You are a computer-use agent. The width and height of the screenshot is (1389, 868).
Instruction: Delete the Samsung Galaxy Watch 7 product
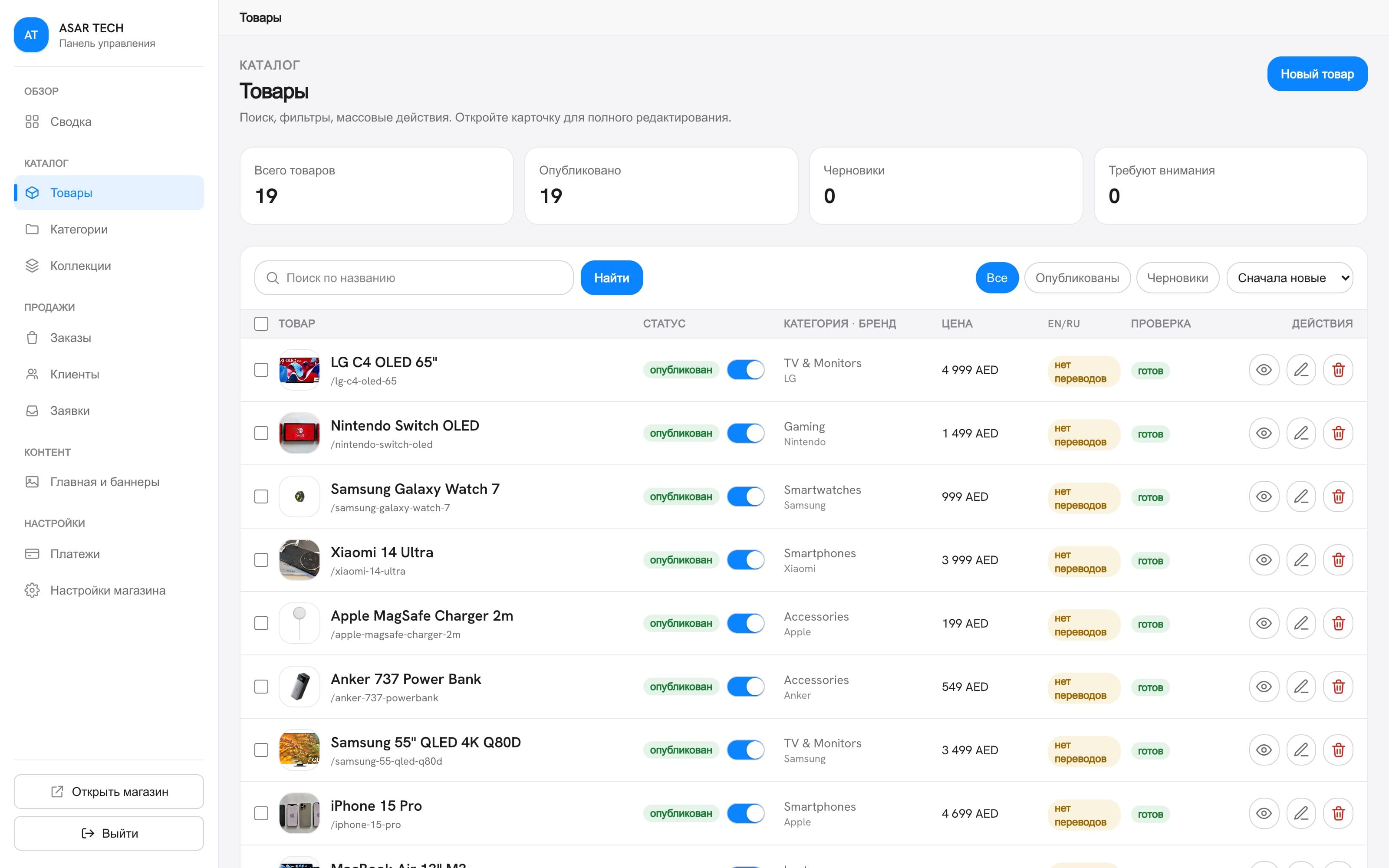pos(1338,496)
